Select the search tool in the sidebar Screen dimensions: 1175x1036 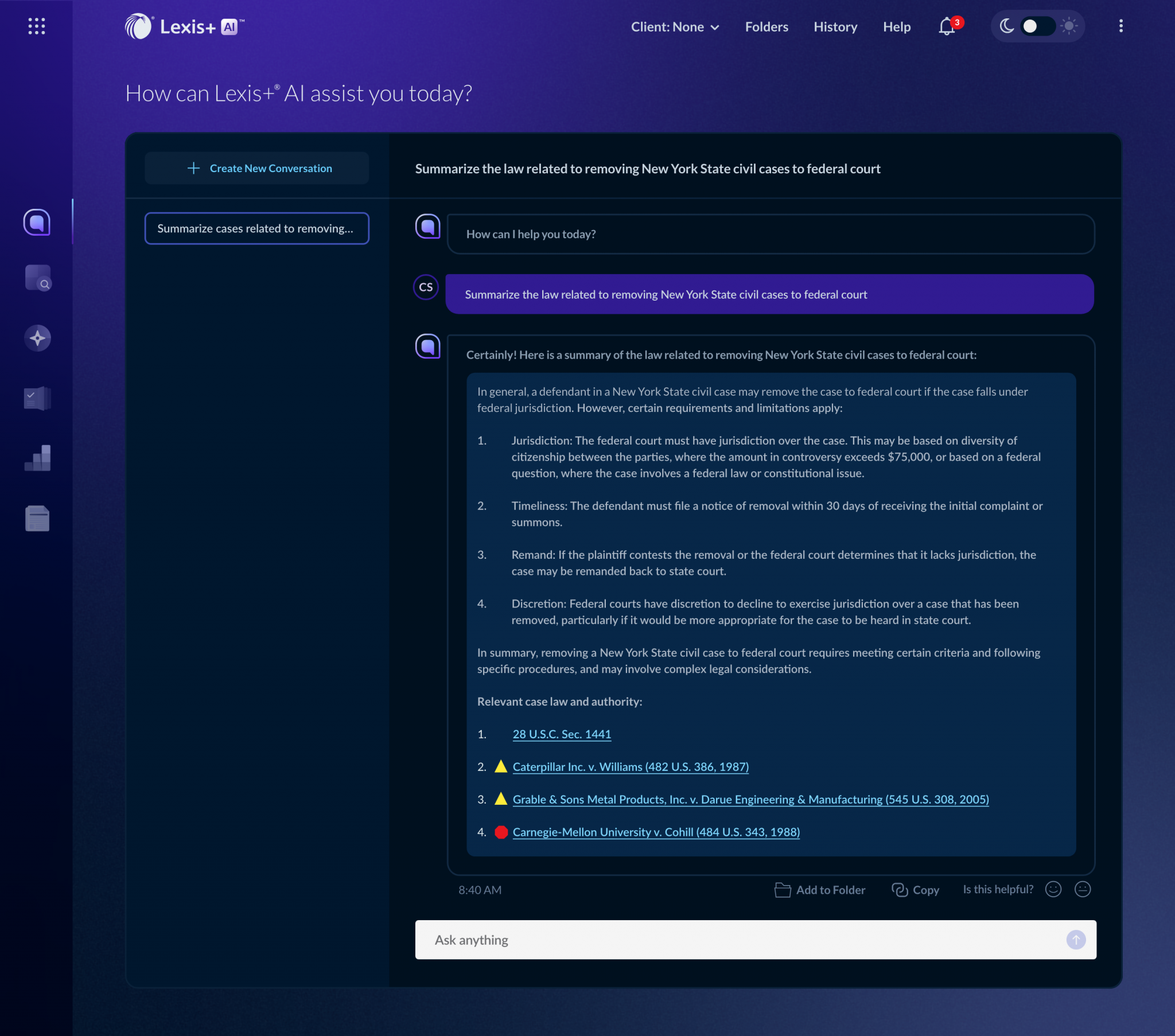(x=38, y=278)
